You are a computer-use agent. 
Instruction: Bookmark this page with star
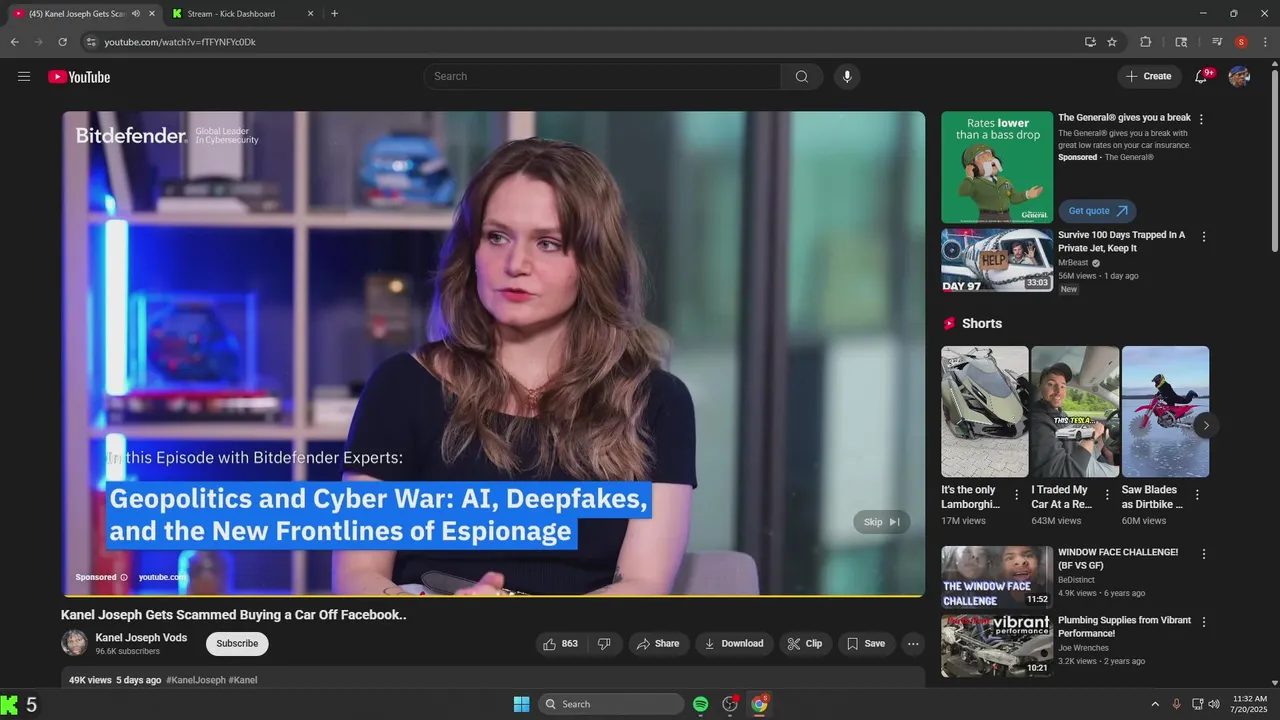click(1112, 42)
